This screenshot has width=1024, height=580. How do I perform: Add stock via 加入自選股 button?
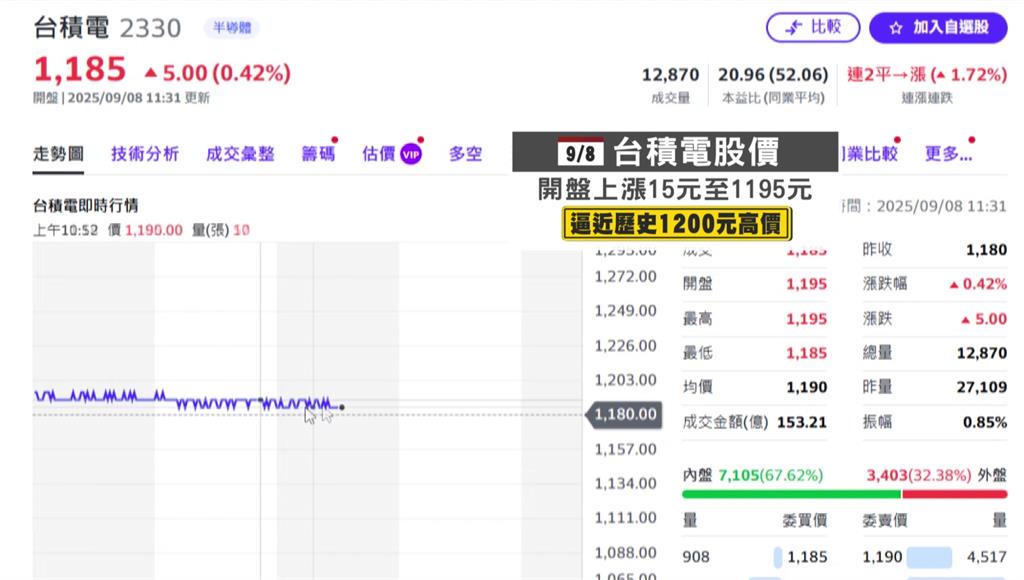pyautogui.click(x=938, y=27)
